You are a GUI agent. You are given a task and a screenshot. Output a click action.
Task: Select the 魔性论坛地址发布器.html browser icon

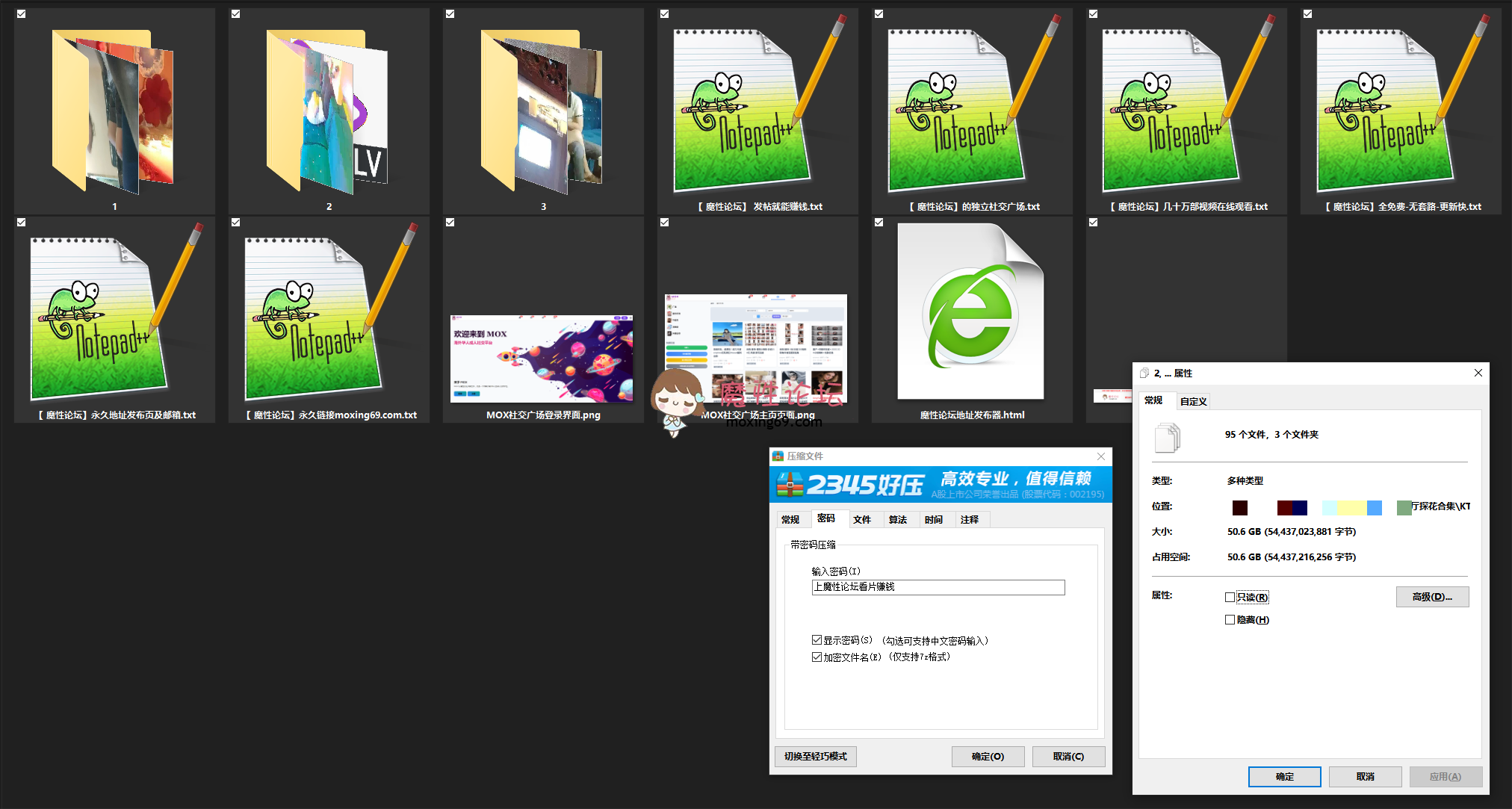(x=971, y=311)
